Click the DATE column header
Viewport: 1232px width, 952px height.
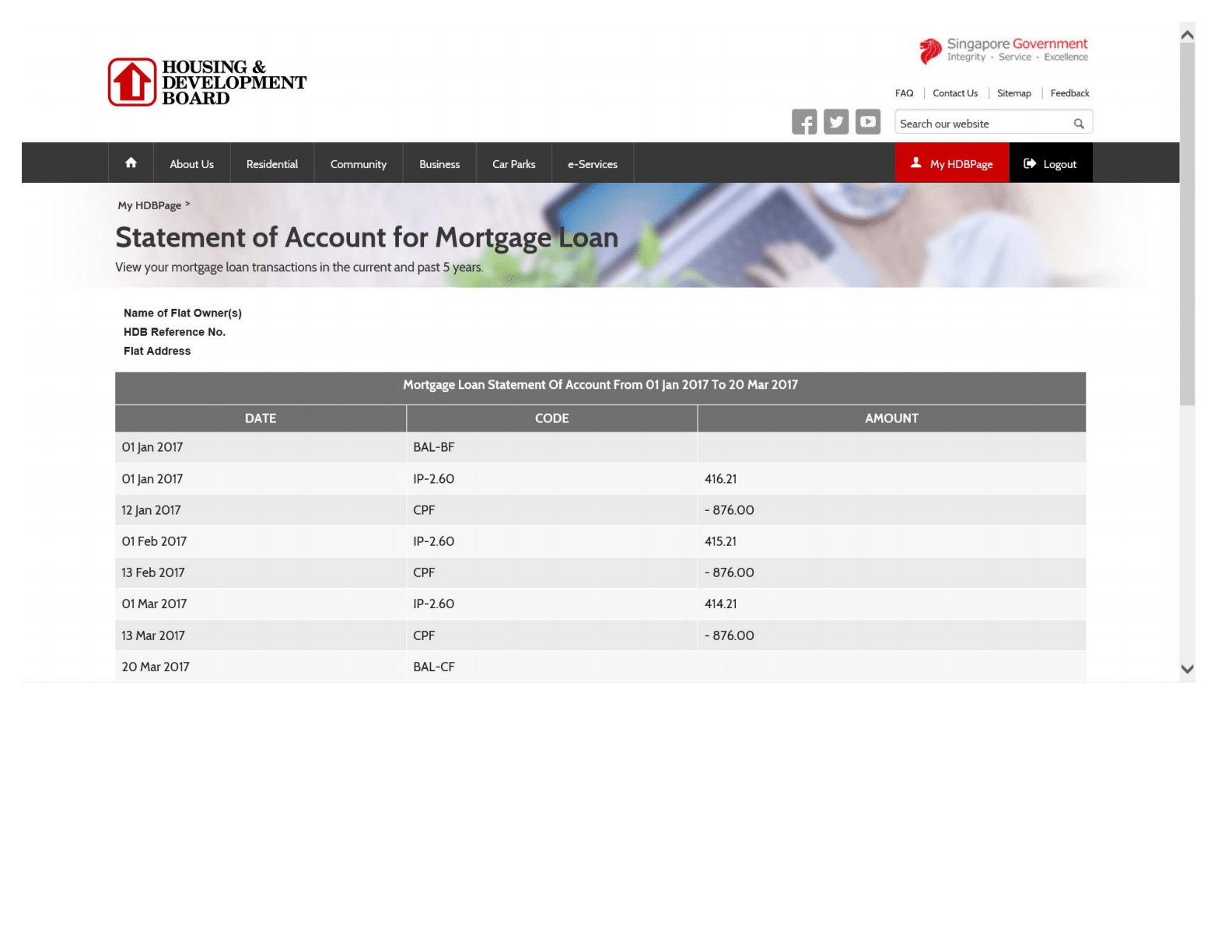261,418
